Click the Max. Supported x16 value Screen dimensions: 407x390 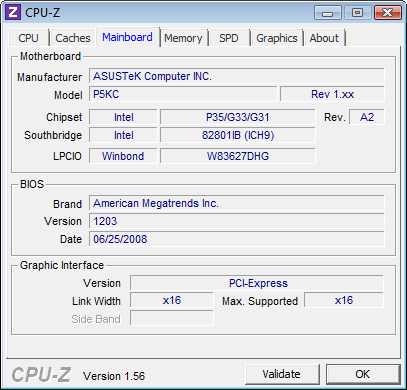[344, 300]
